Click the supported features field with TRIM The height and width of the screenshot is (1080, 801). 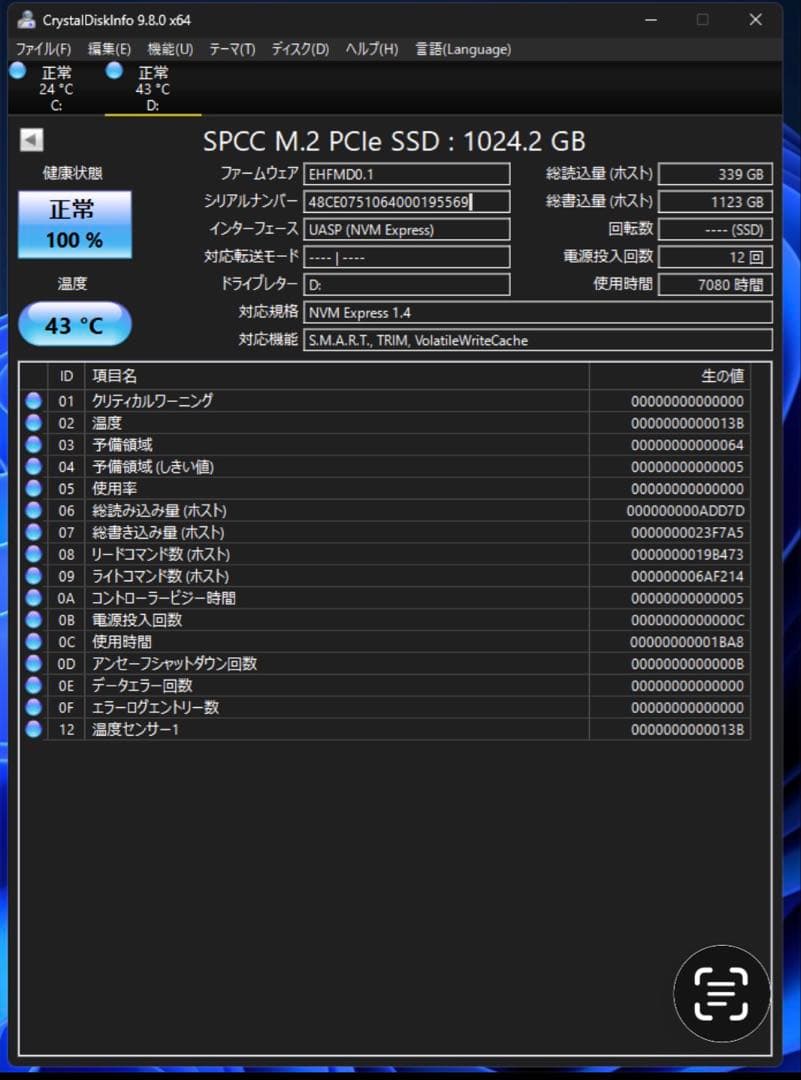pos(538,340)
